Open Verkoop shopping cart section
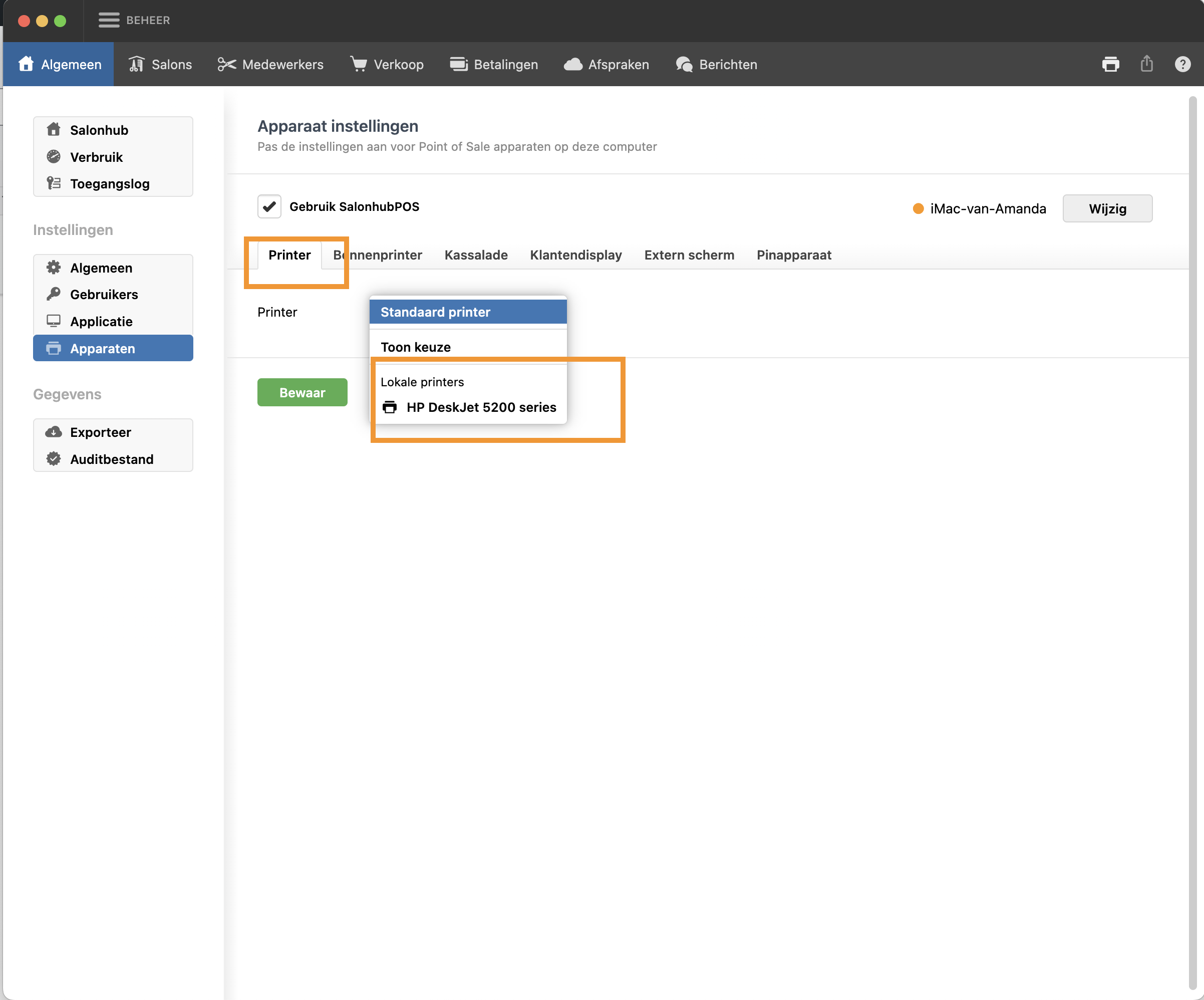1204x1000 pixels. [x=387, y=64]
